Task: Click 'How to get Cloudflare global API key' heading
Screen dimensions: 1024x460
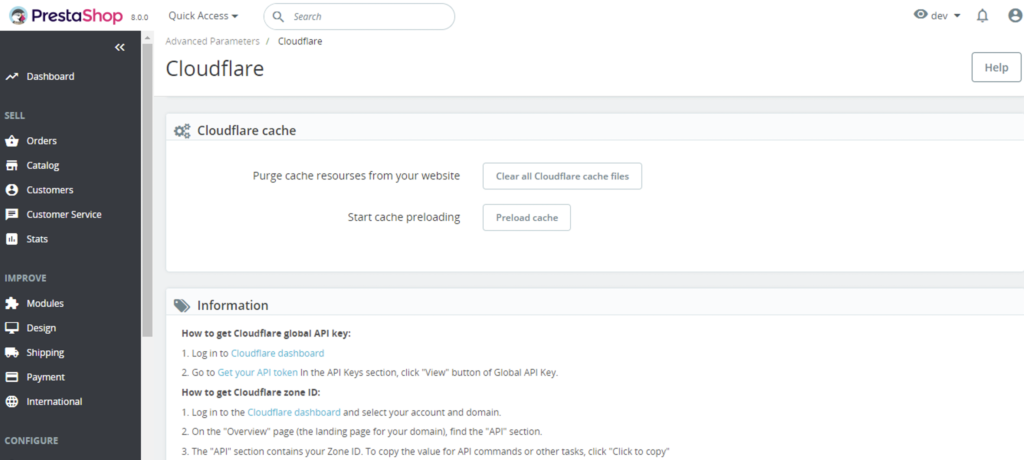Action: [266, 333]
